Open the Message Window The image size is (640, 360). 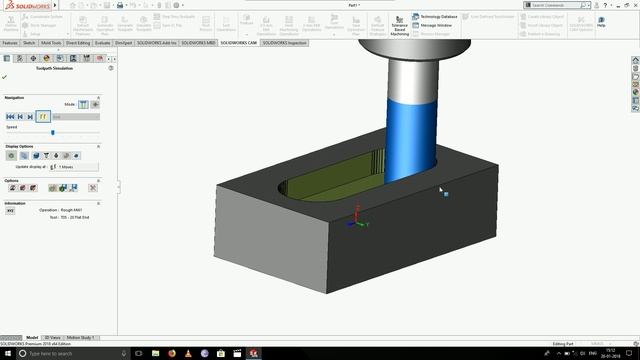pyautogui.click(x=432, y=25)
